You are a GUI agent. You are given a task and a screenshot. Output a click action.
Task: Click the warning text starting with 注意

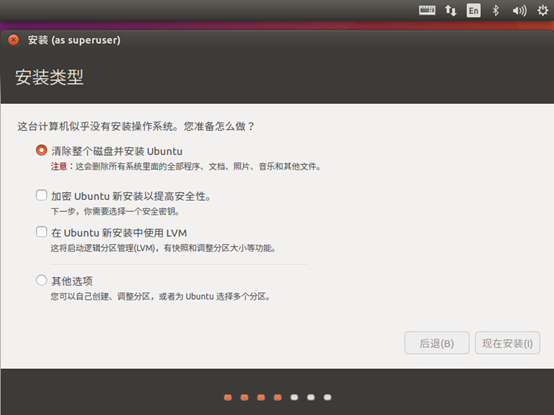coord(186,166)
